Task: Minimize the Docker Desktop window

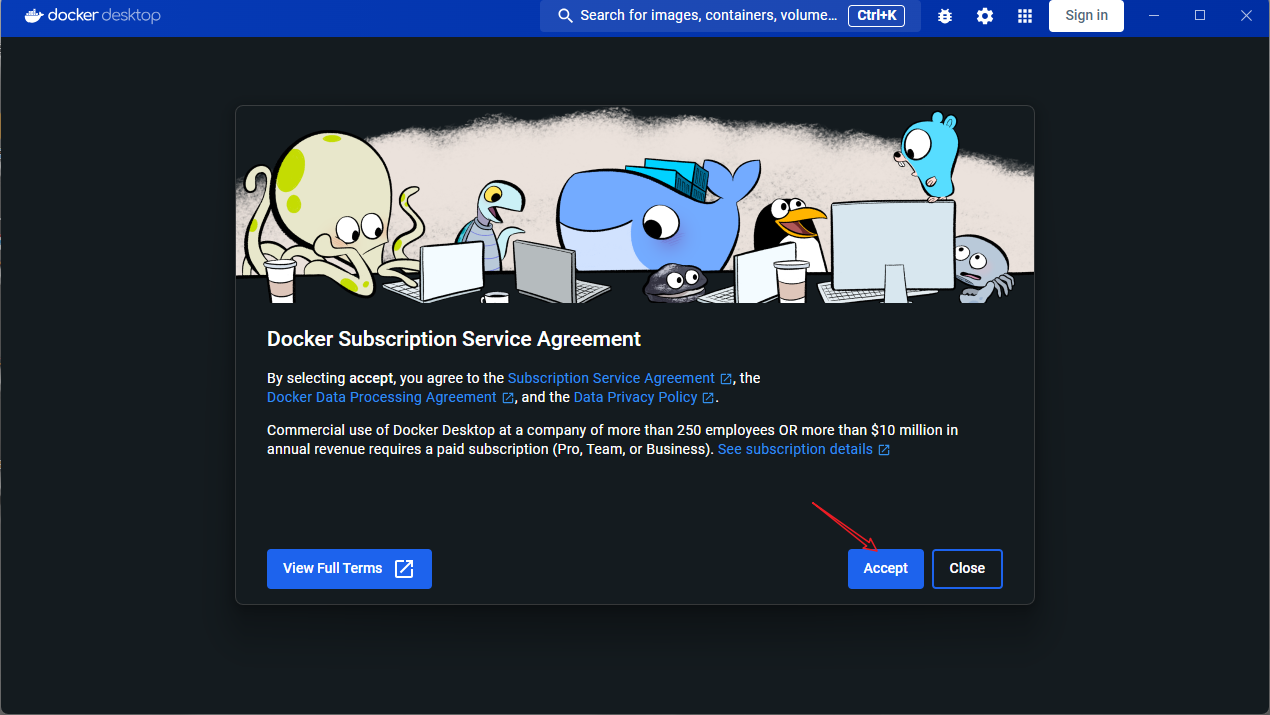Action: pyautogui.click(x=1155, y=16)
